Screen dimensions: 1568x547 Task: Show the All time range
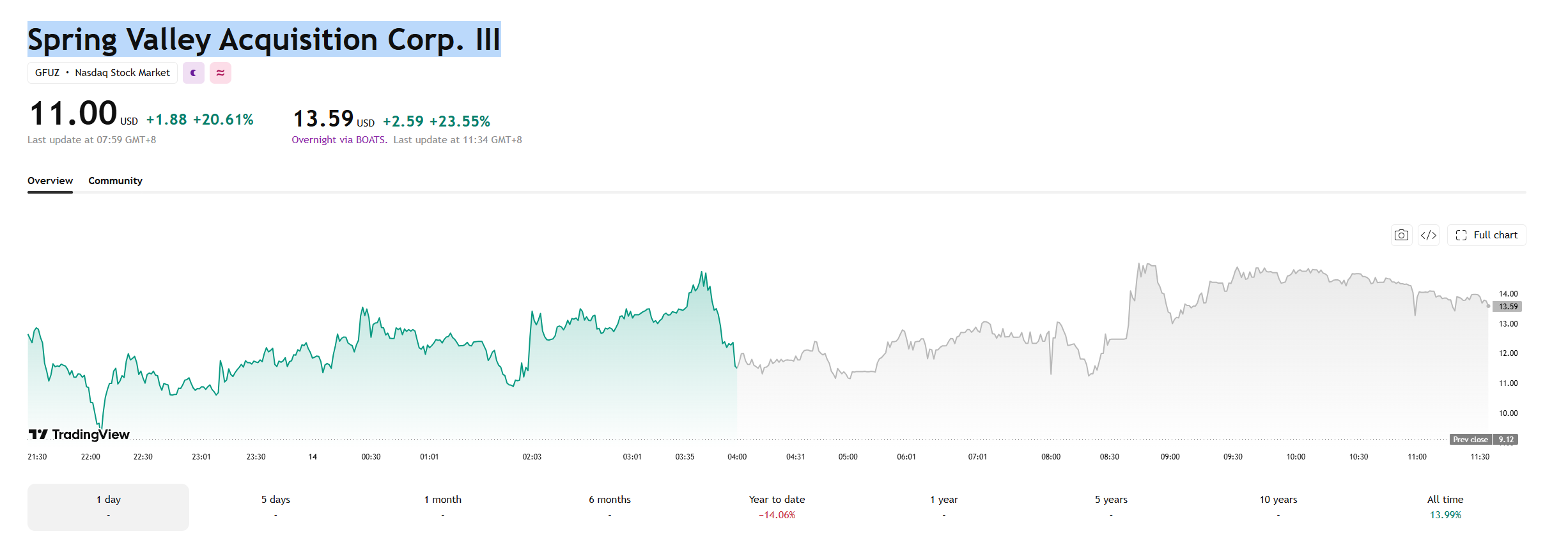(1445, 507)
